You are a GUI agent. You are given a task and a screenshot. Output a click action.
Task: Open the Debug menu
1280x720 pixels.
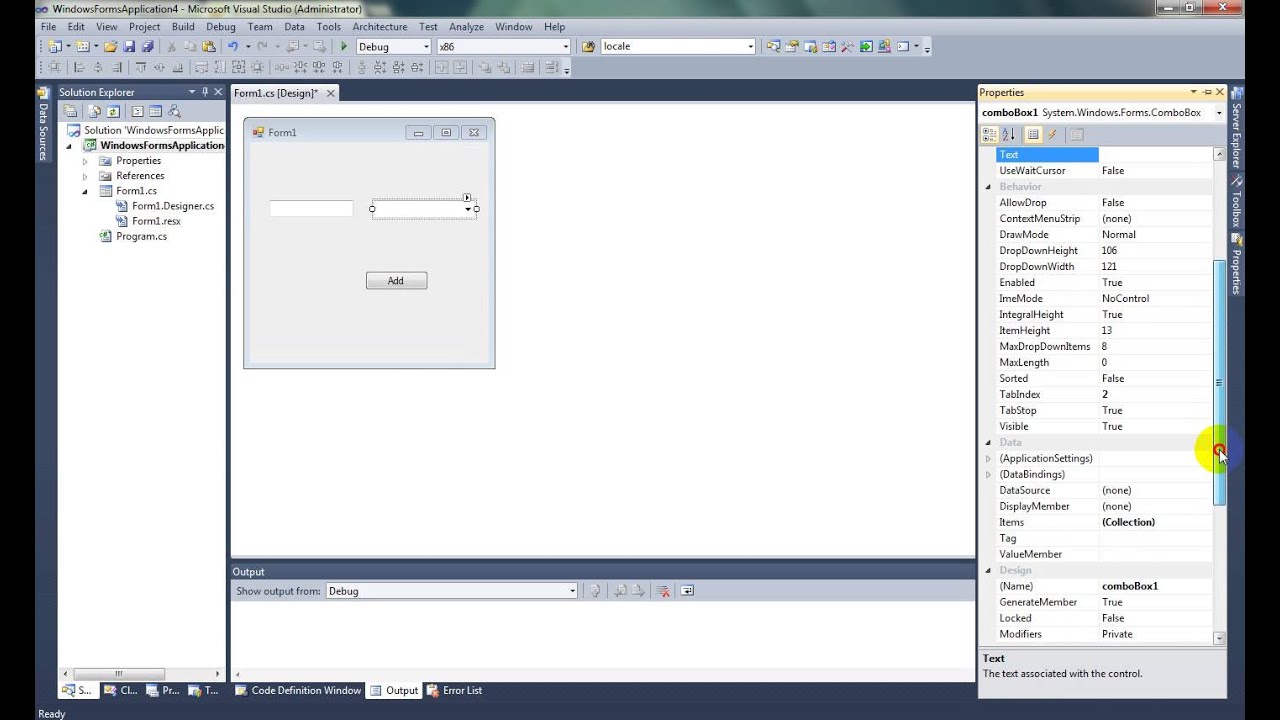point(221,27)
